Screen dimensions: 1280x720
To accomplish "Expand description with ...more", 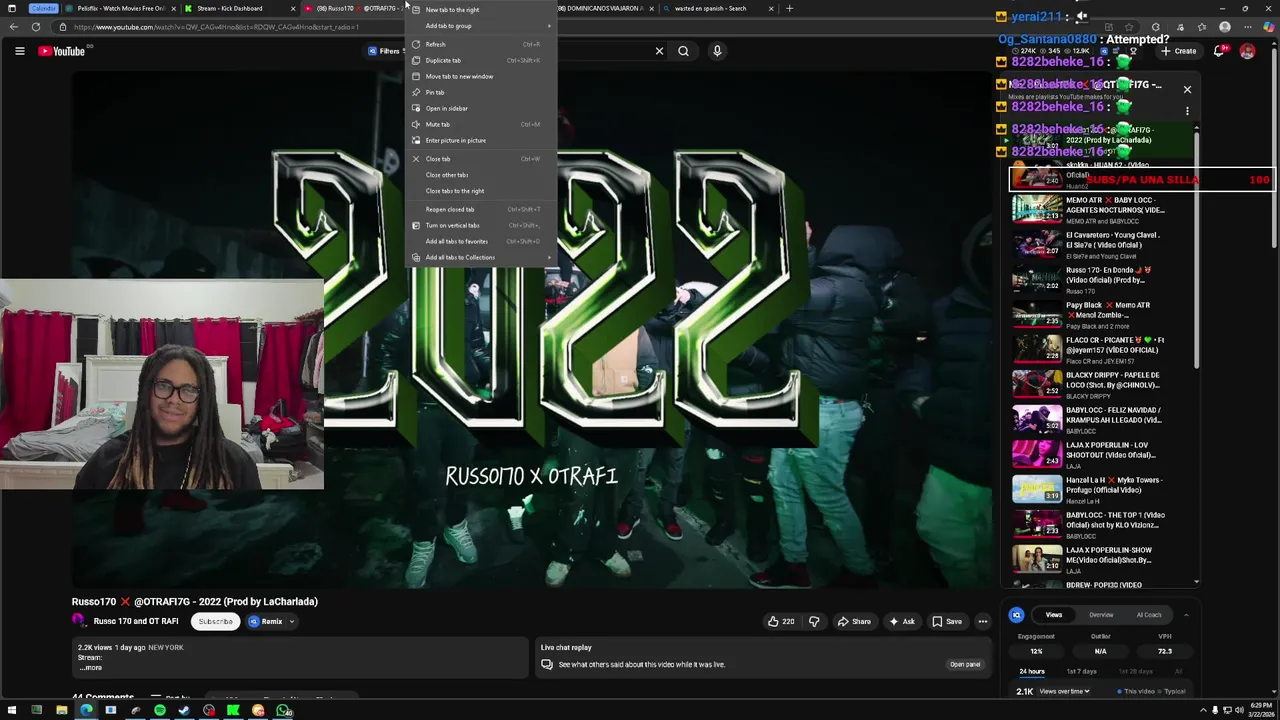I will (x=91, y=667).
